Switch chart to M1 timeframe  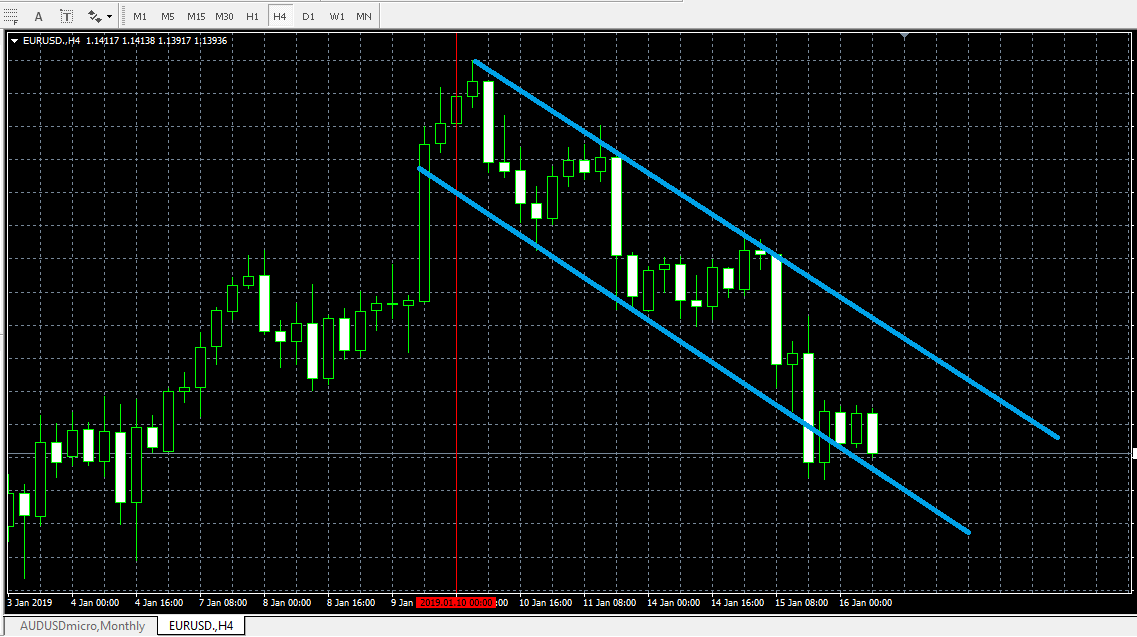tap(140, 17)
